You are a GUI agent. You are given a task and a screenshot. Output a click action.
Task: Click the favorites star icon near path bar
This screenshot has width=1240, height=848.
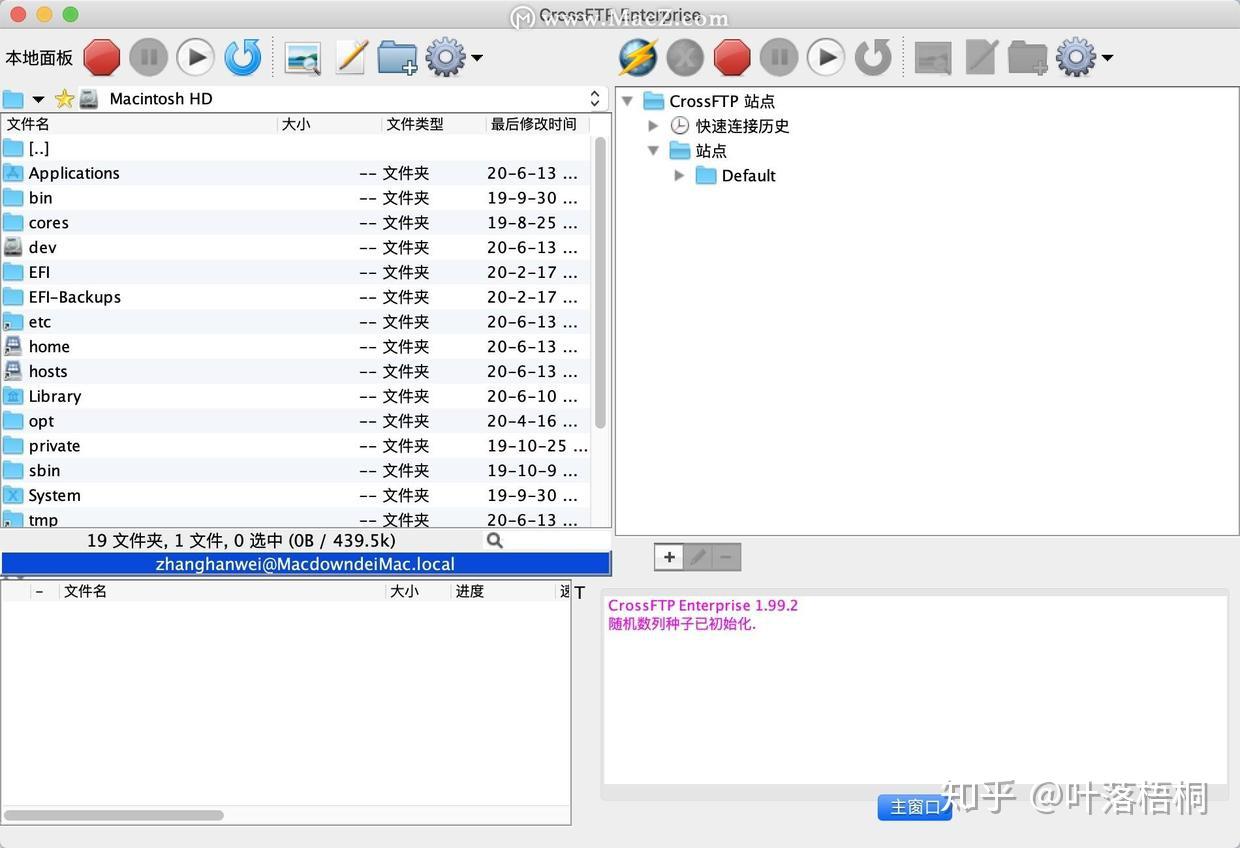coord(63,98)
